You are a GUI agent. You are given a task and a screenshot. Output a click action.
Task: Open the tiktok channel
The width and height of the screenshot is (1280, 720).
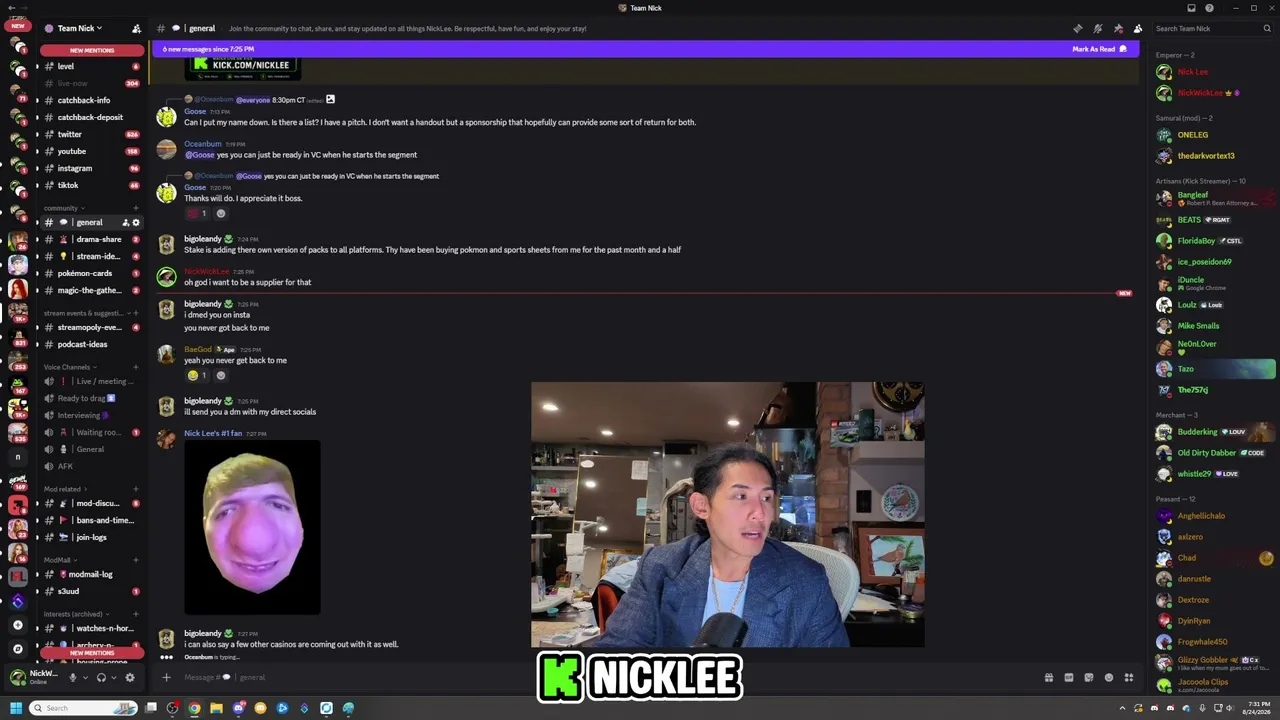point(90,185)
